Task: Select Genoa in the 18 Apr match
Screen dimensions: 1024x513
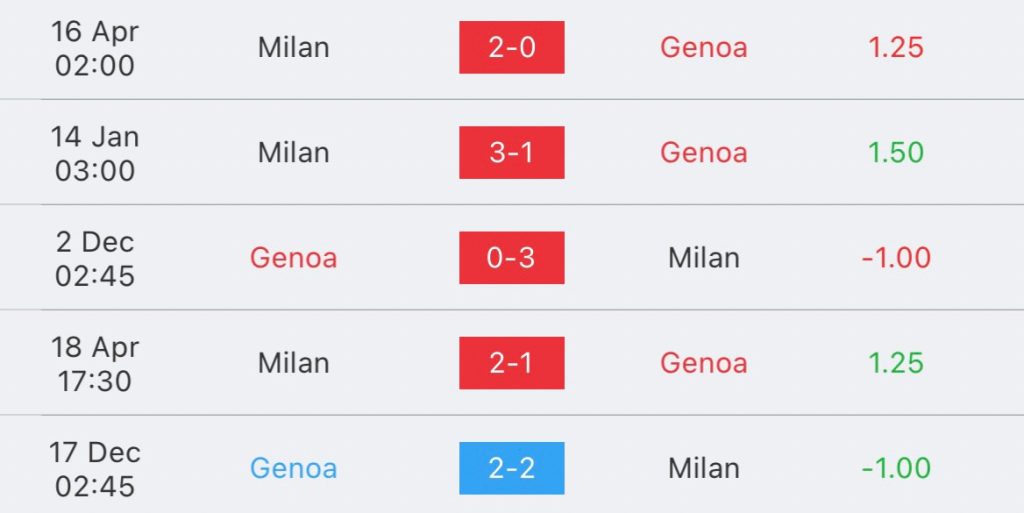Action: 703,363
